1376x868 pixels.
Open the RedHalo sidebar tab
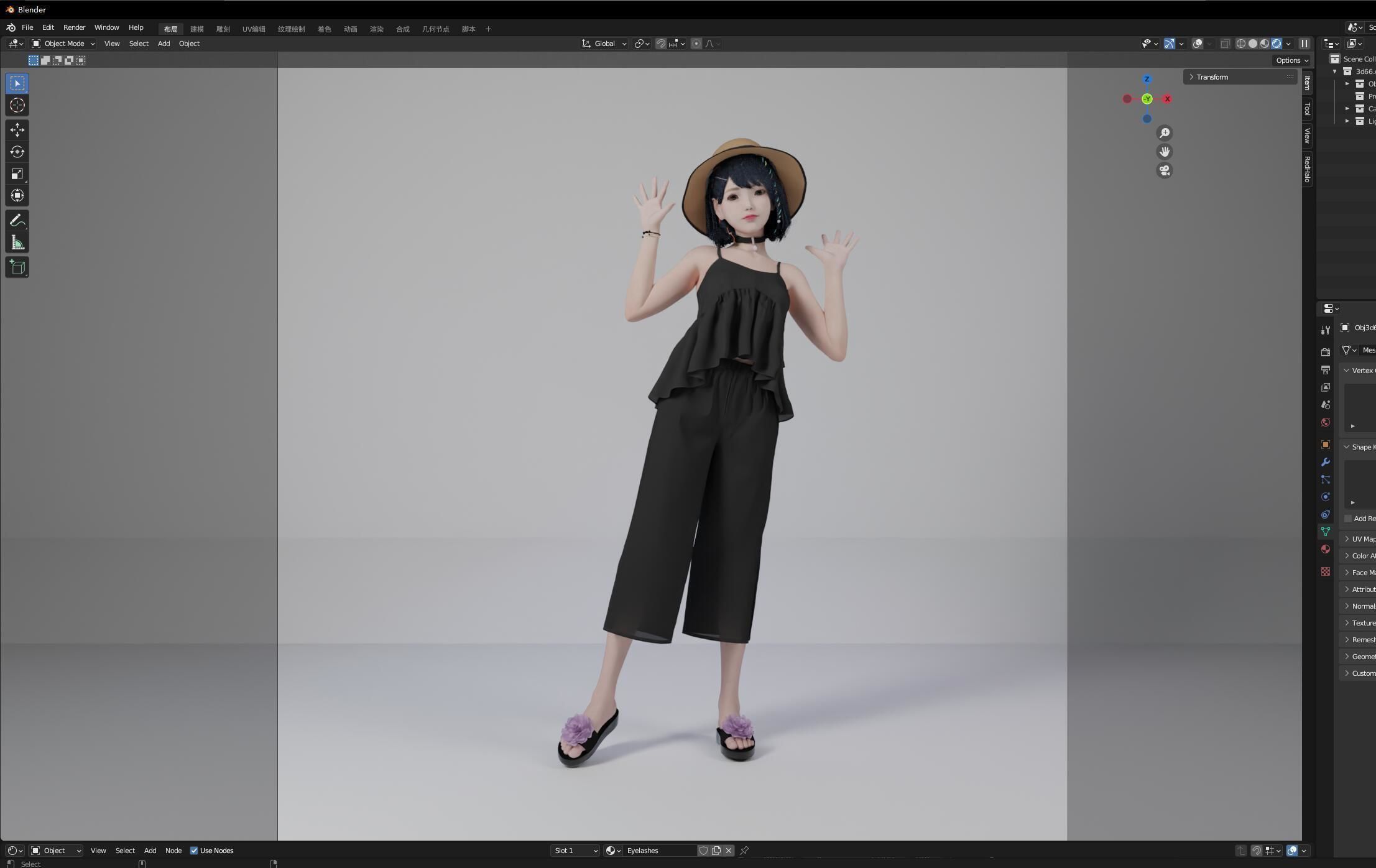[1307, 169]
